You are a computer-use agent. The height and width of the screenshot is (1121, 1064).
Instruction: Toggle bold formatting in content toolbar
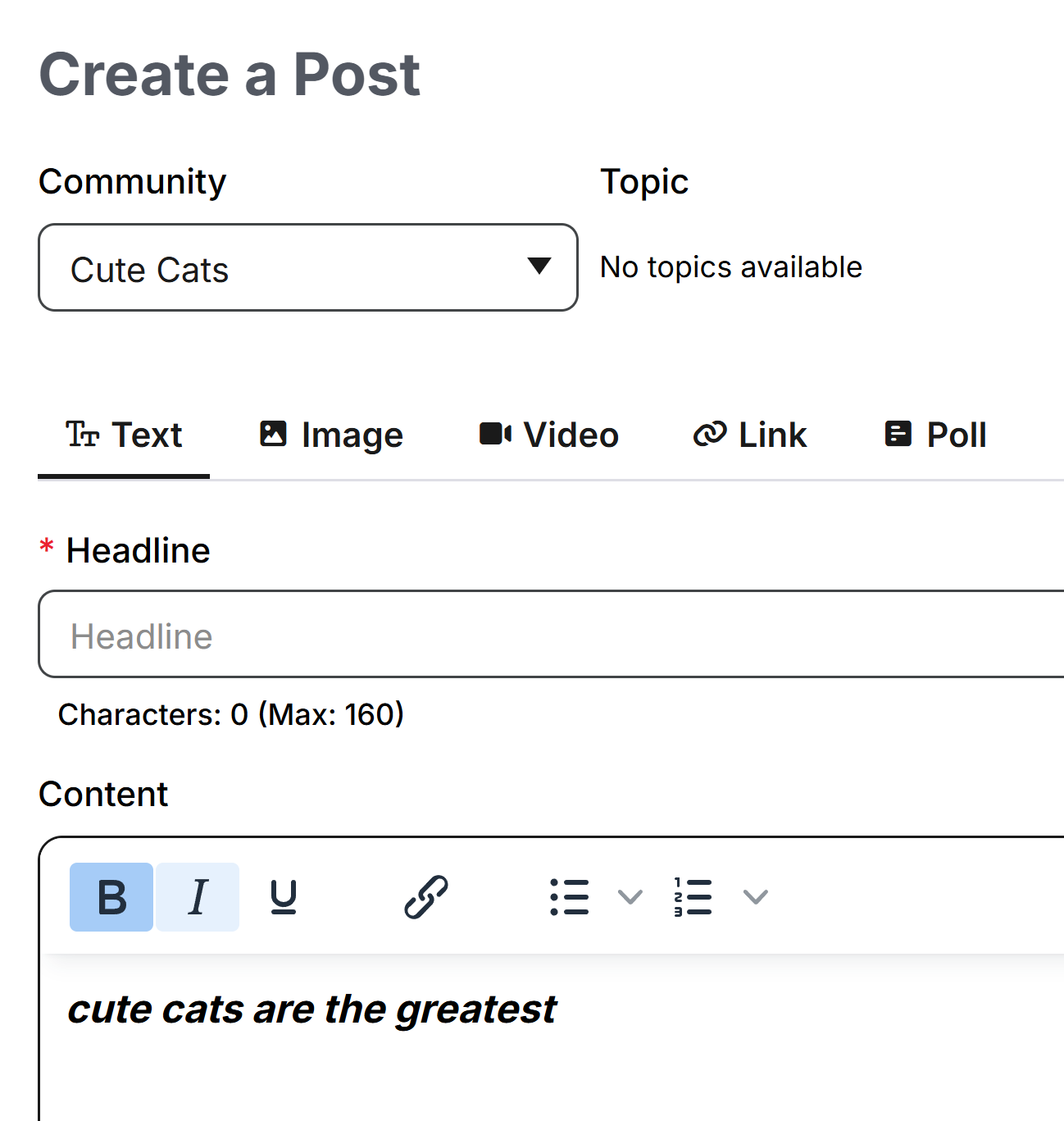coord(111,897)
